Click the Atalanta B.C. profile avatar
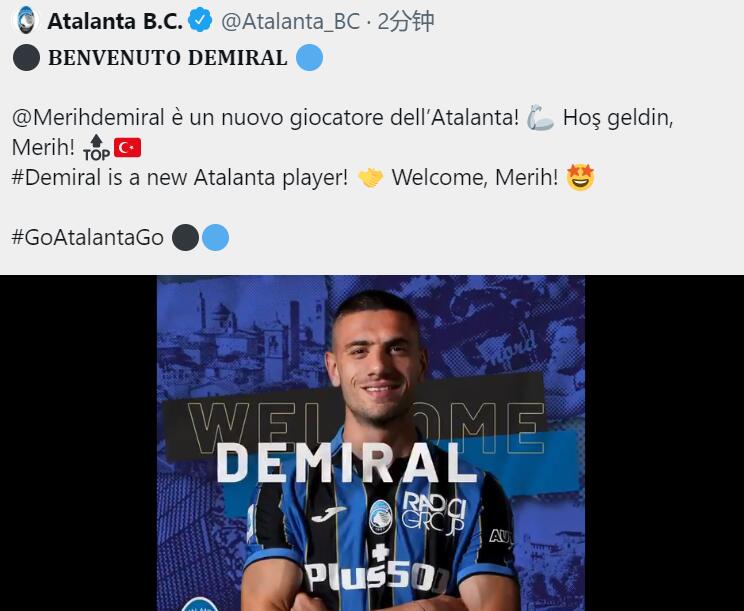Image resolution: width=744 pixels, height=611 pixels. tap(26, 20)
